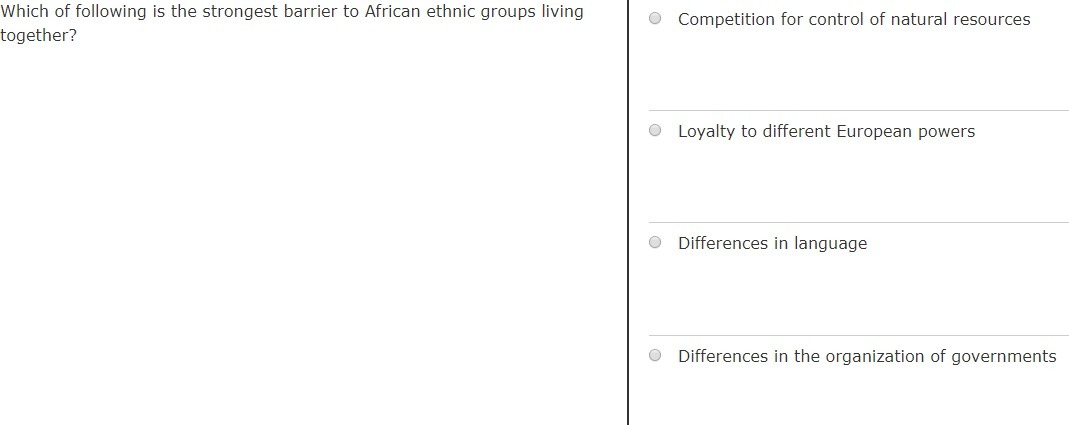The height and width of the screenshot is (425, 1069).
Task: Mark the "Differences in language" radio button
Action: [655, 242]
